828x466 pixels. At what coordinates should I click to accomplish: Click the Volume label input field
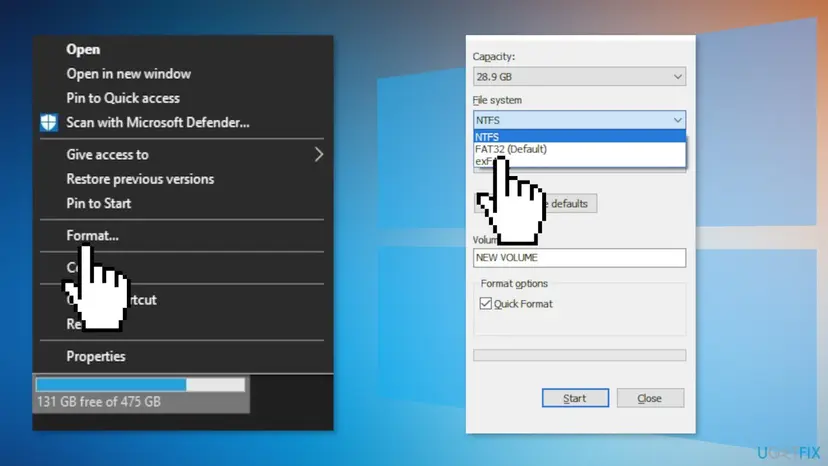[579, 258]
